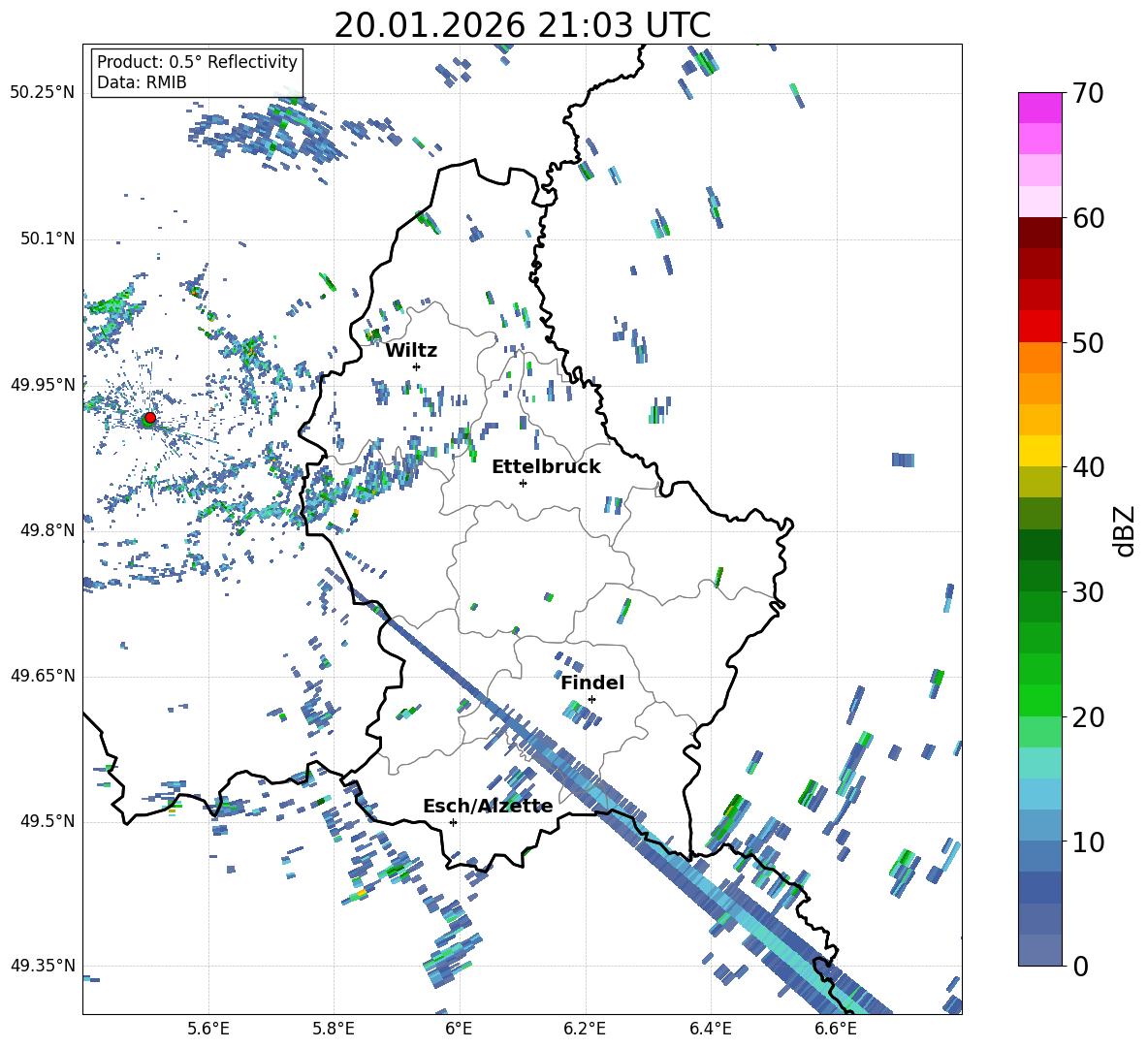Viewport: 1148px width, 1048px height.
Task: Click the 70 colorbar tick value
Action: [1088, 94]
